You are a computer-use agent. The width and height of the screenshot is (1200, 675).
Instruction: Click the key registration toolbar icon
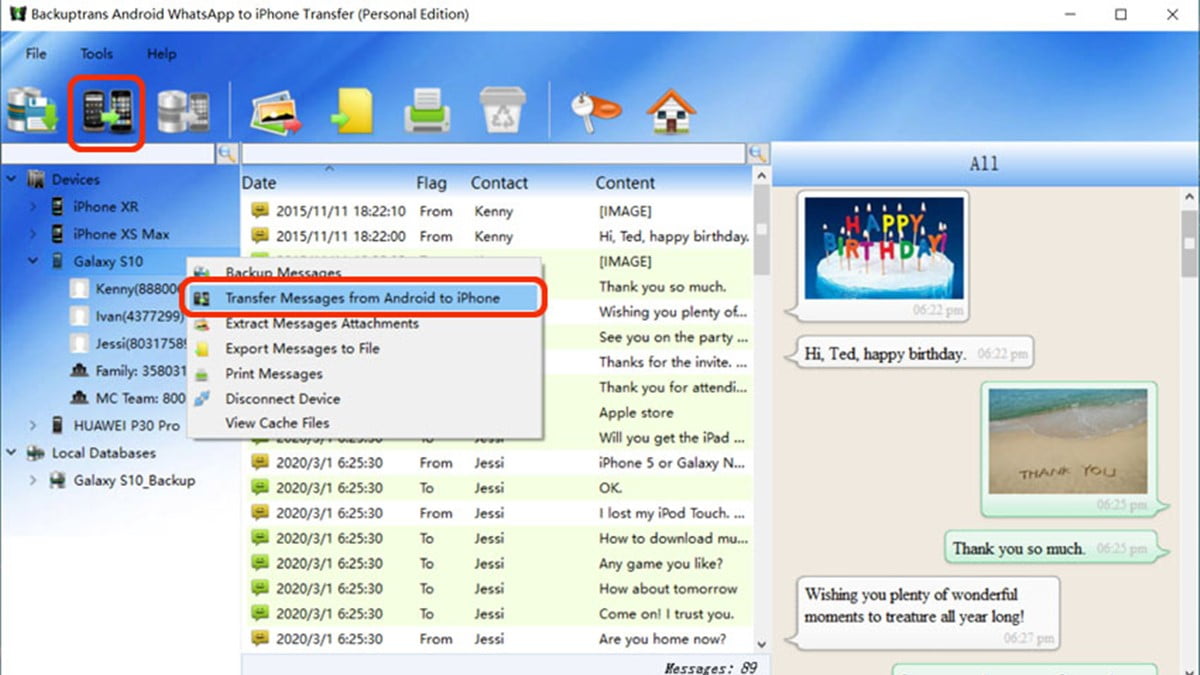point(595,110)
